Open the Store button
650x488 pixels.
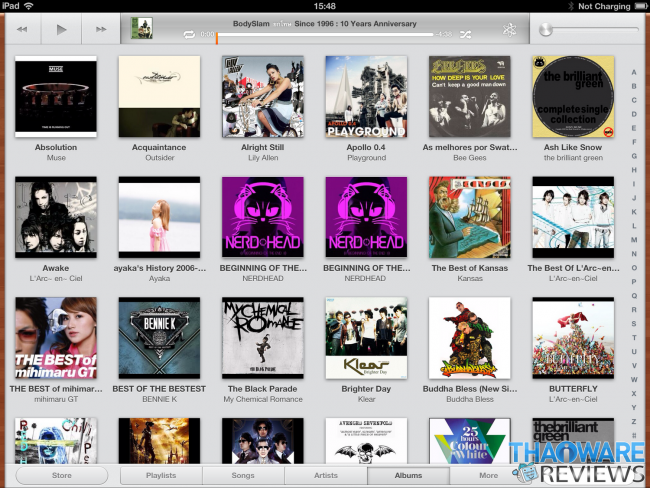[x=62, y=476]
